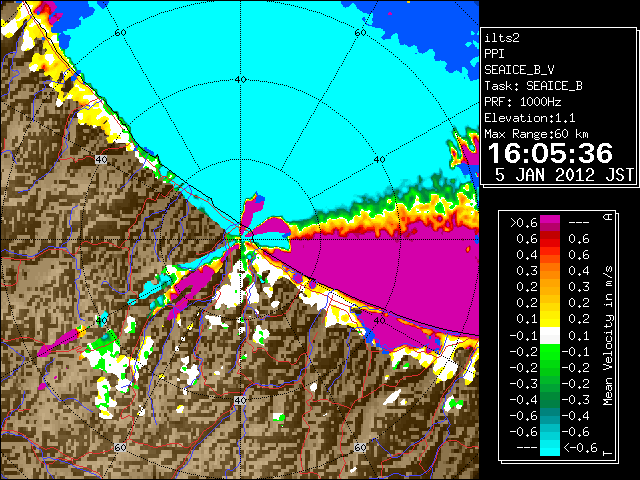Screen dimensions: 640x480
Task: Click the 40 range label directly north of radar
Action: click(240, 80)
